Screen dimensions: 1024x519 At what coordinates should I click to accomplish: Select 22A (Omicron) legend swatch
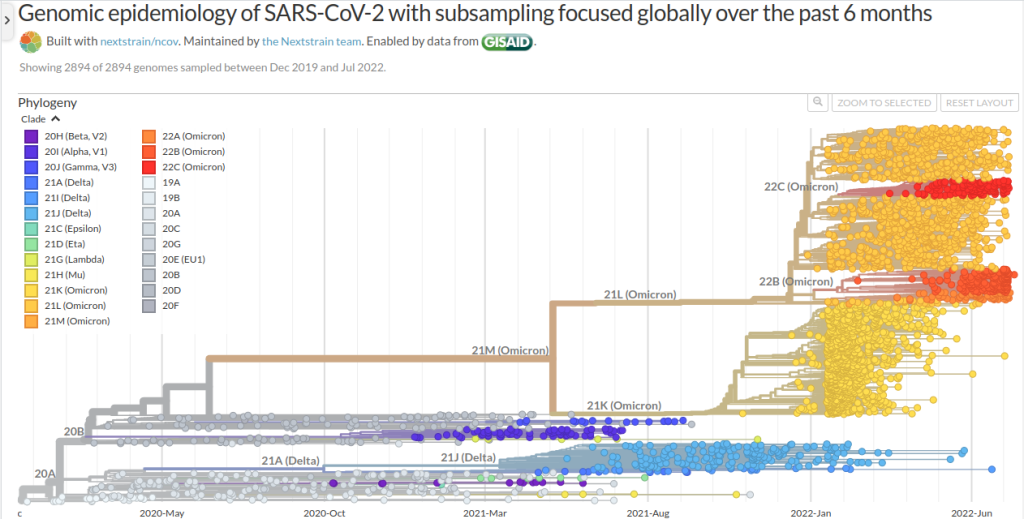149,136
